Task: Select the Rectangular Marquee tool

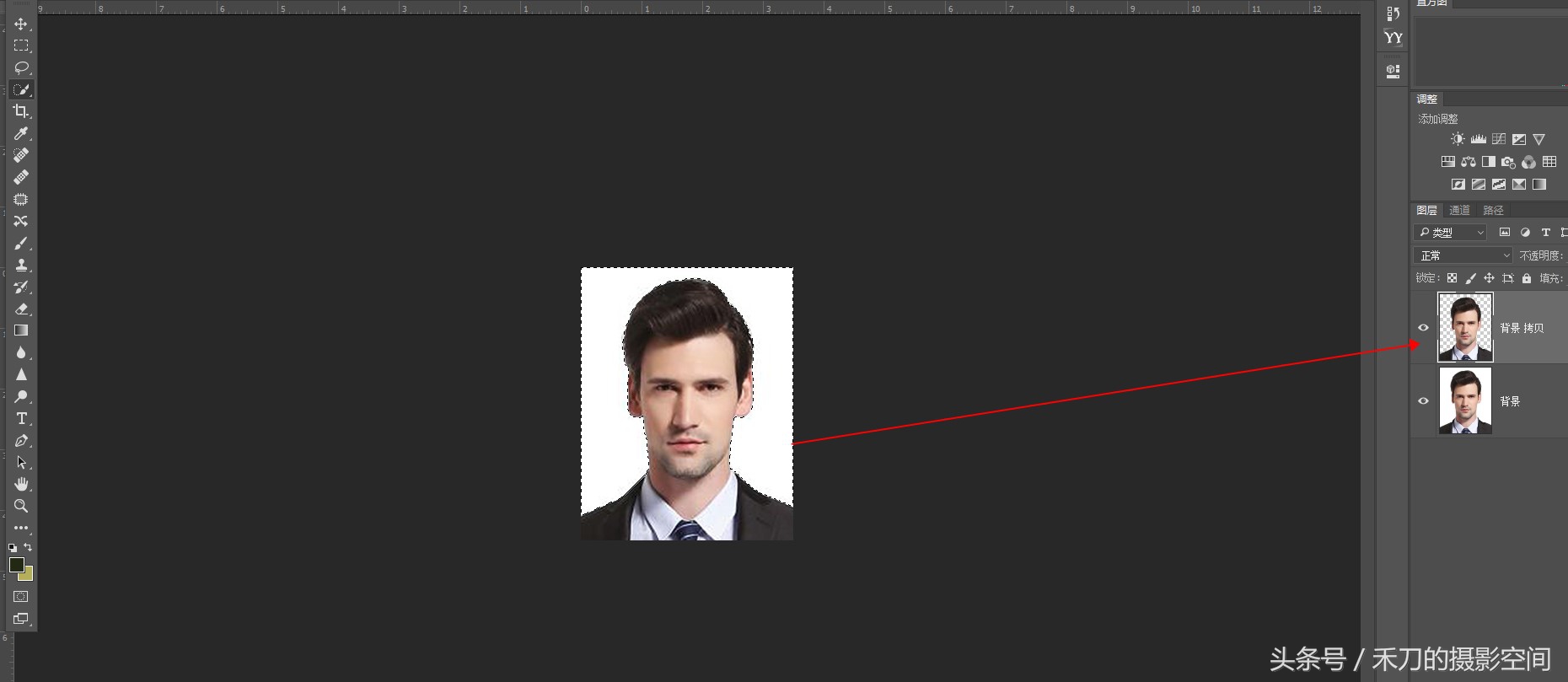Action: (x=21, y=46)
